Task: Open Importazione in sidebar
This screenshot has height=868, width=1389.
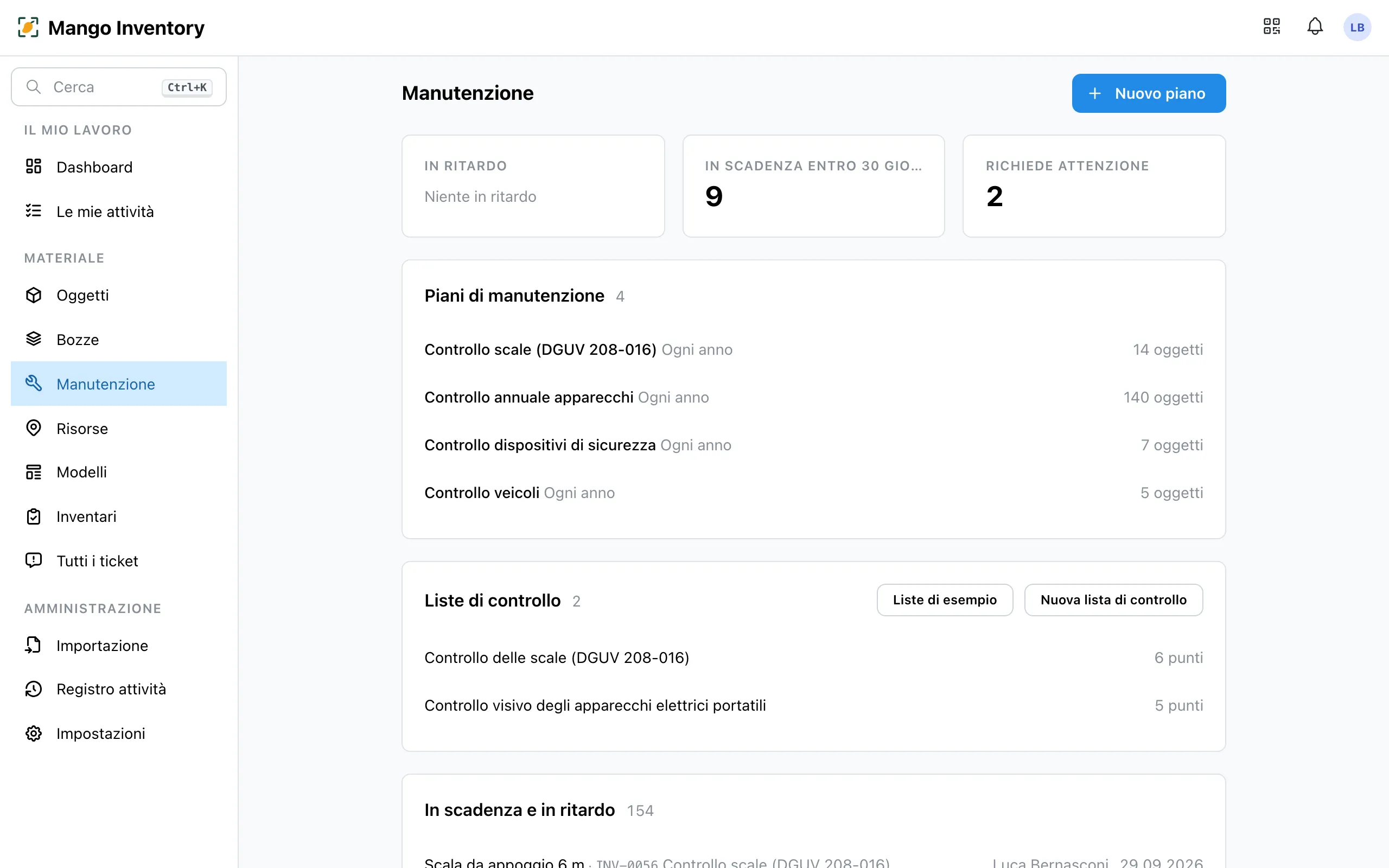Action: click(119, 645)
